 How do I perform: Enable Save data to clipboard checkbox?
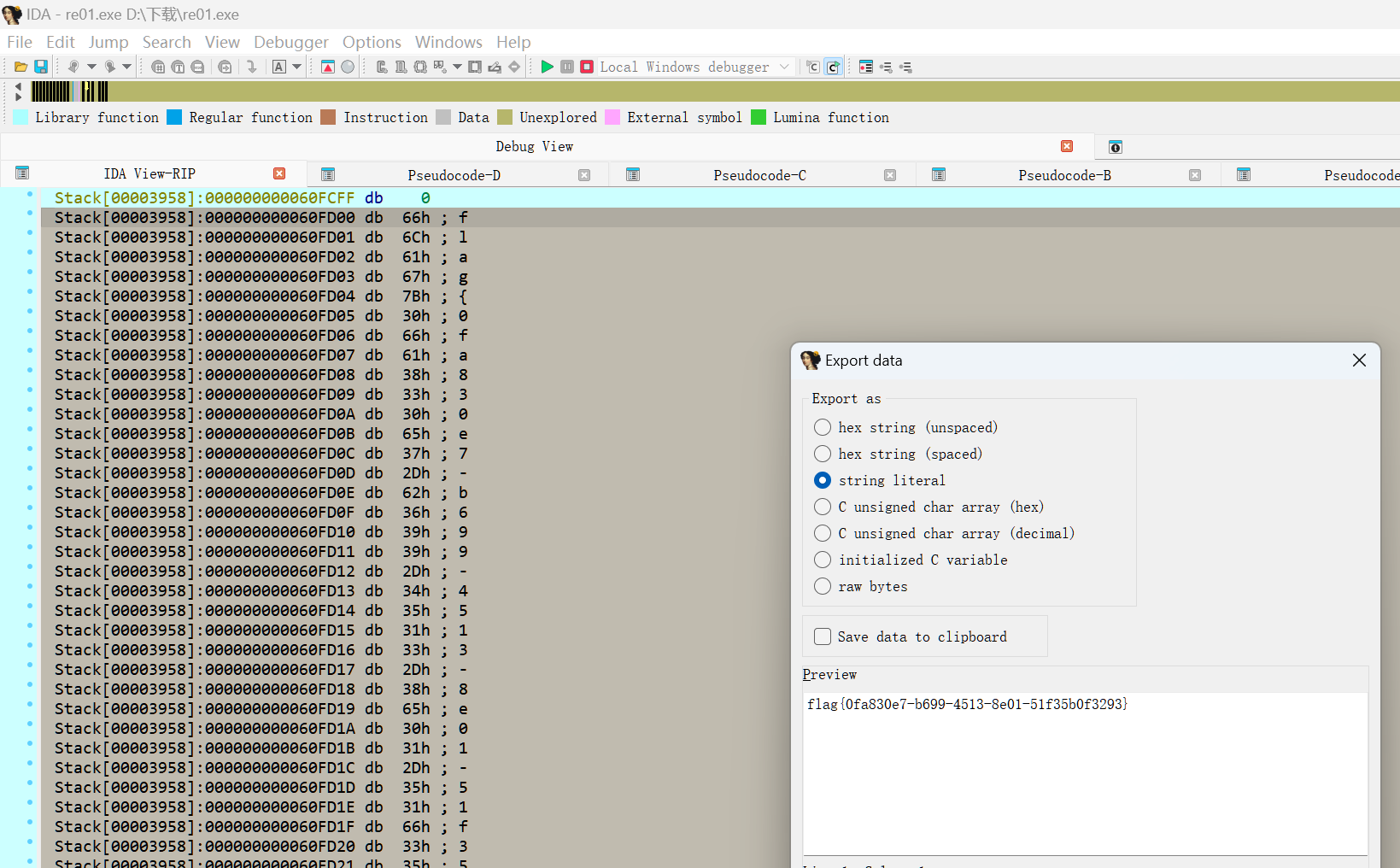pos(823,636)
